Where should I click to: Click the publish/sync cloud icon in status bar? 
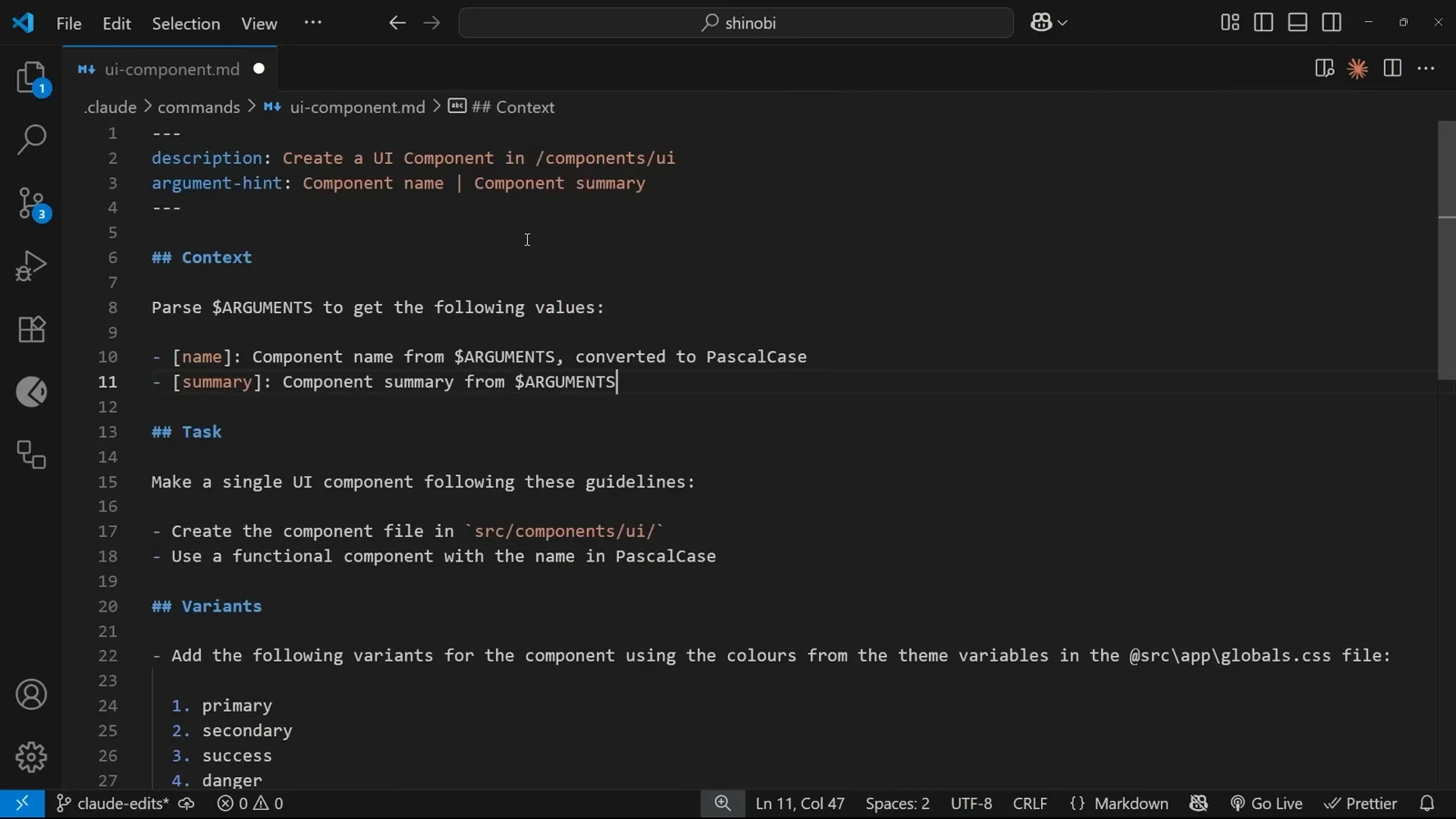[x=187, y=804]
